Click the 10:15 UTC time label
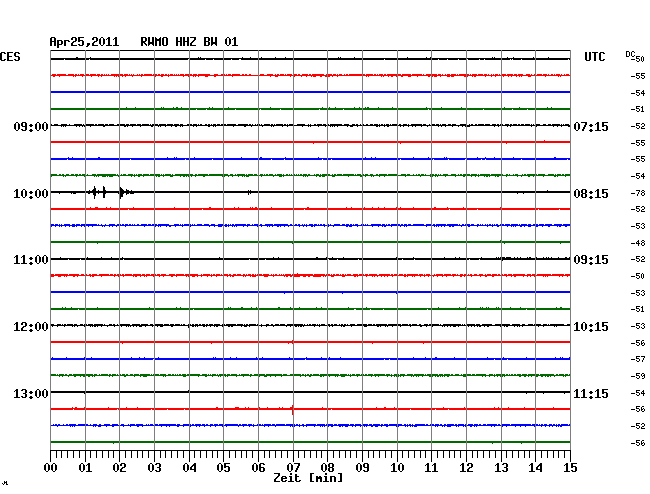Viewport: 650px width, 494px height. pos(591,327)
